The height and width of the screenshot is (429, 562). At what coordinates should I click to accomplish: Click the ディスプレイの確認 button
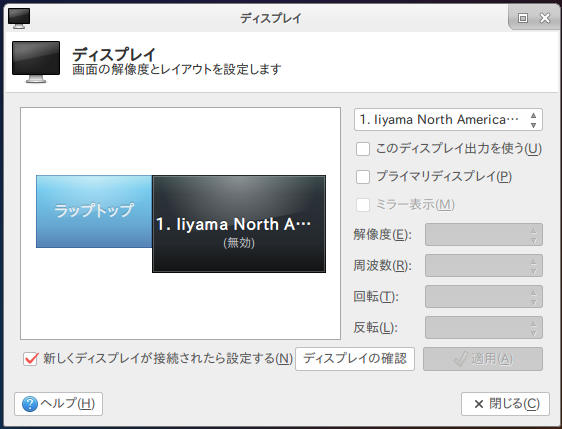pos(355,359)
